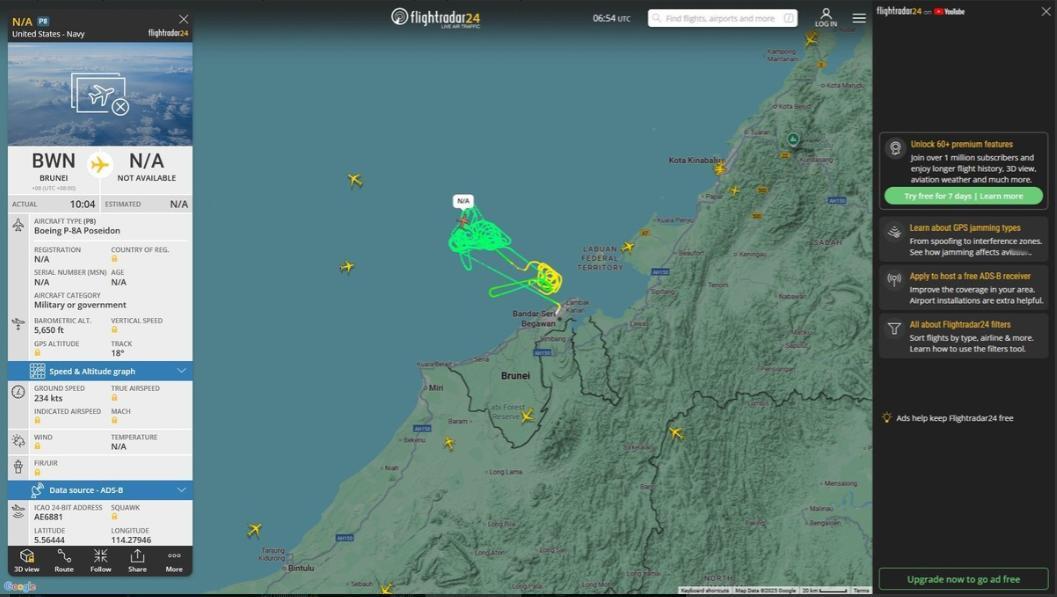1057x597 pixels.
Task: Click the 06:54 UTC clock
Action: click(611, 18)
